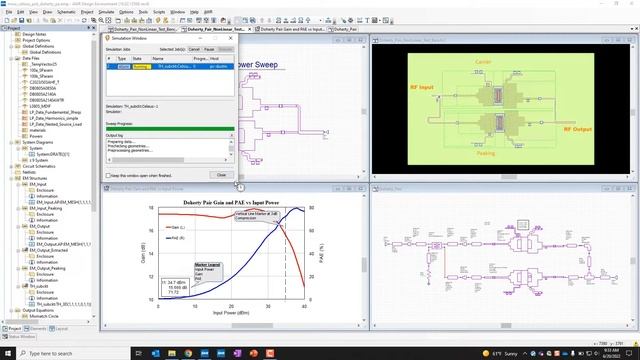Click Type here to search box
The image size is (640, 360).
click(73, 353)
